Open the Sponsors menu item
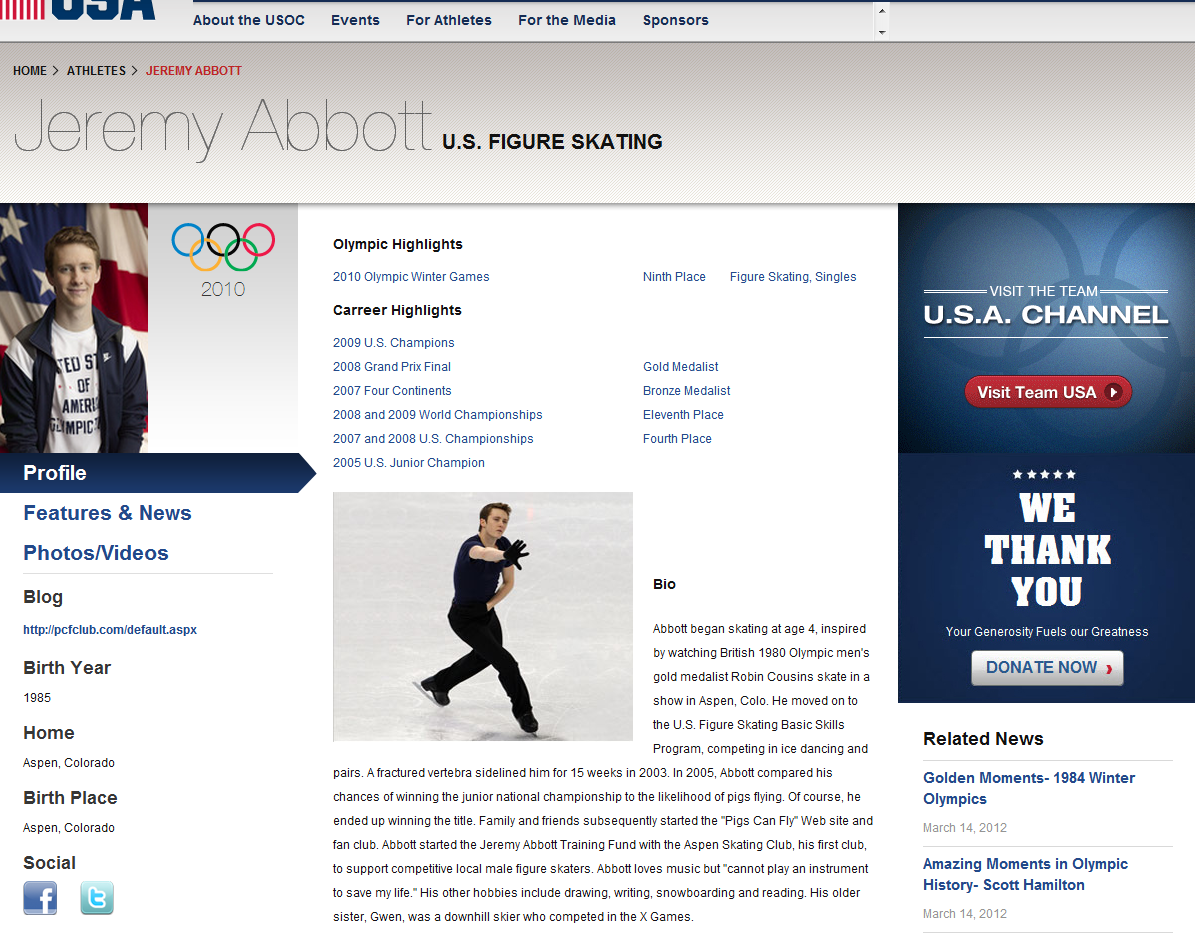Image resolution: width=1195 pixels, height=935 pixels. point(675,20)
